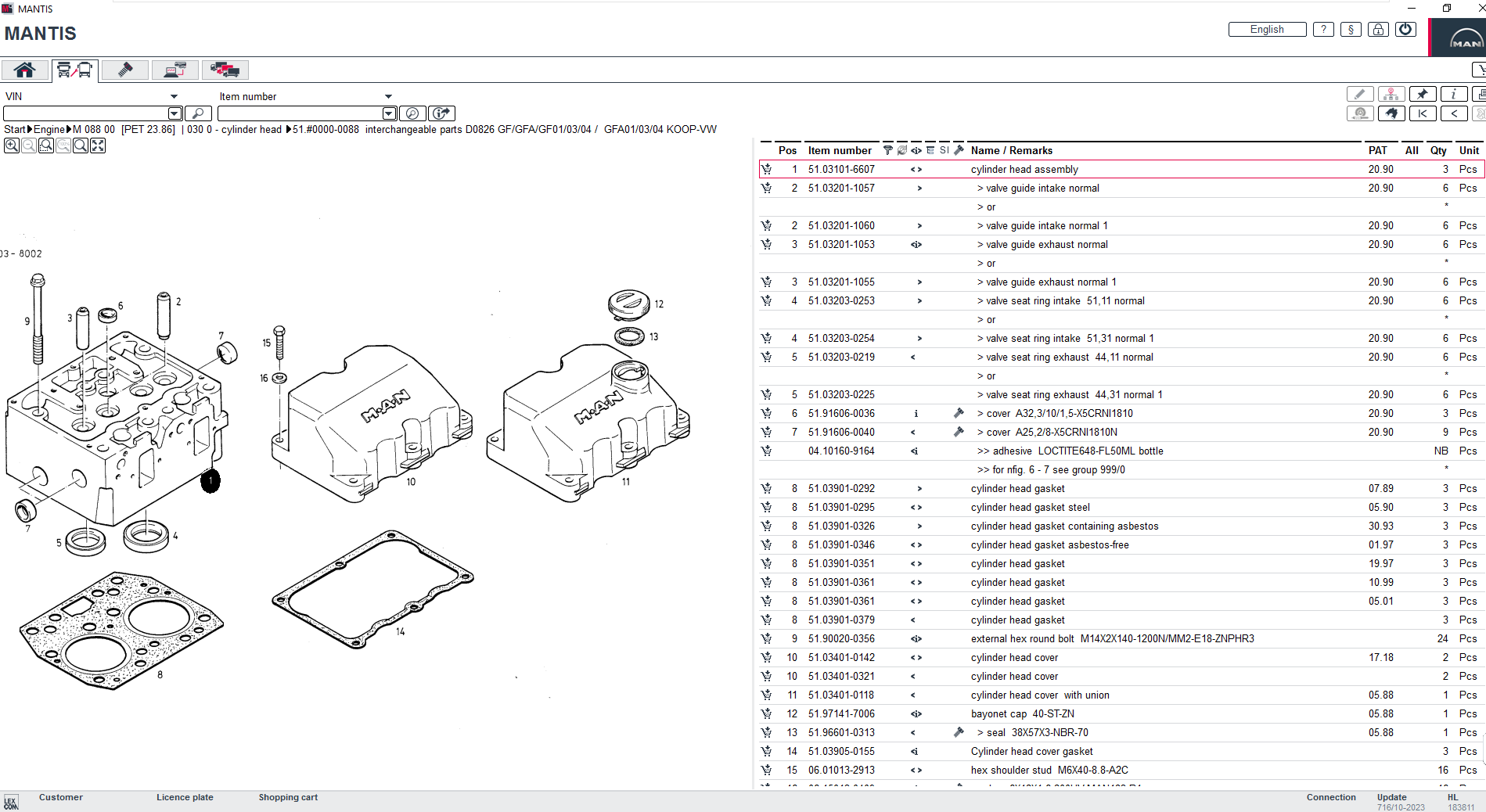Open the truck and bus vehicle tab

[x=75, y=70]
